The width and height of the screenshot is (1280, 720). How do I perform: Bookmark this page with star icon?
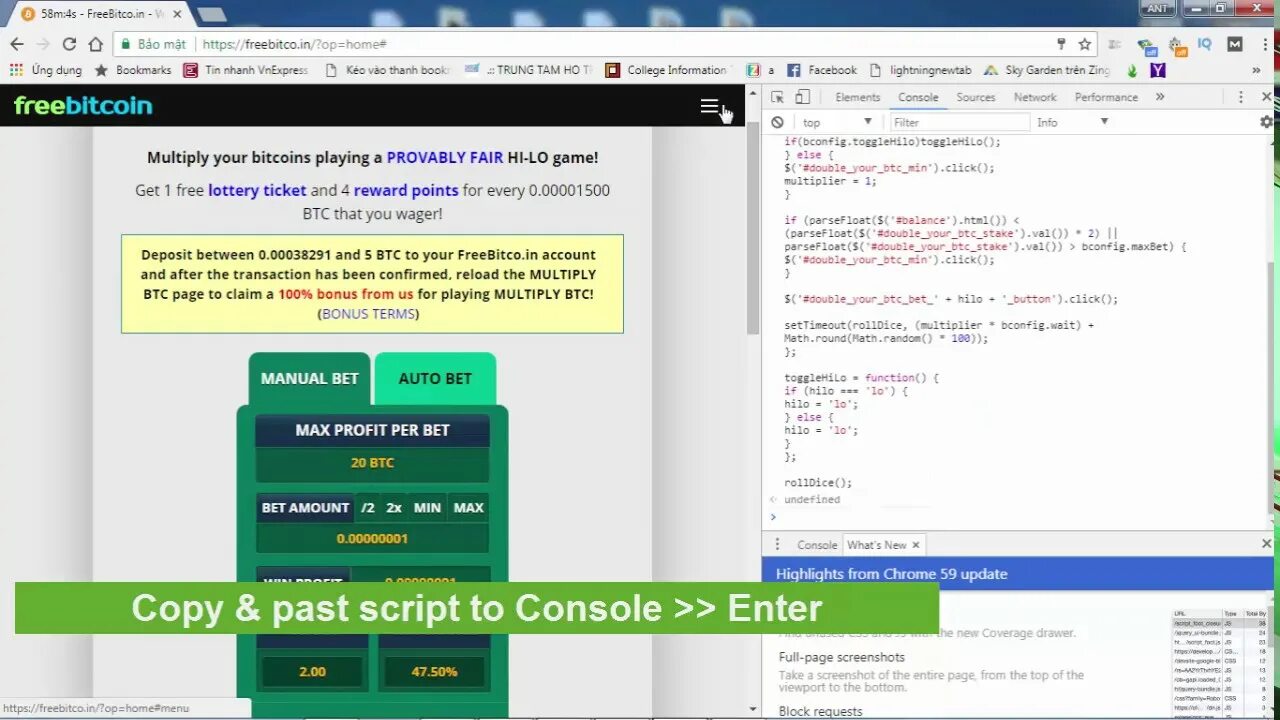click(1084, 44)
